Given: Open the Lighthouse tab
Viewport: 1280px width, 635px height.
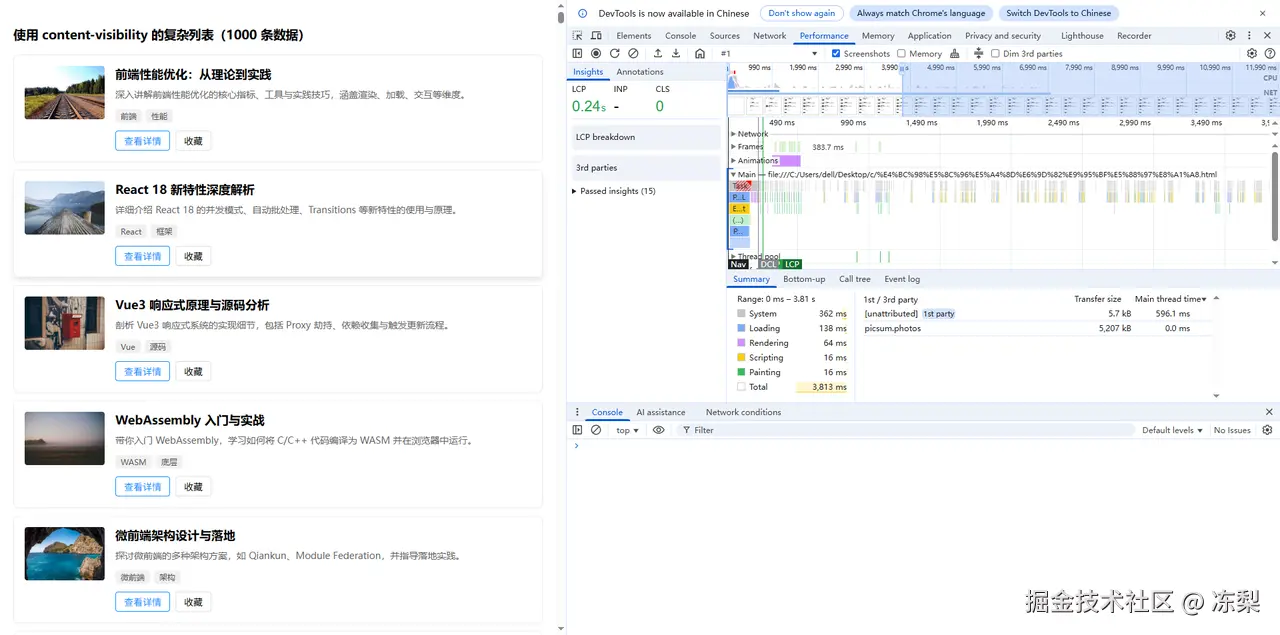Looking at the screenshot, I should [1082, 35].
